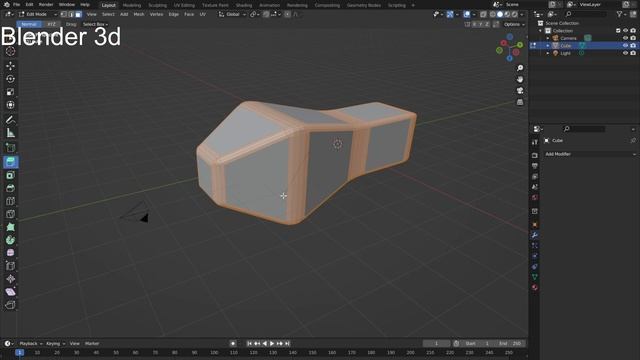Image resolution: width=640 pixels, height=360 pixels.
Task: Open Render properties tab
Action: pos(535,156)
